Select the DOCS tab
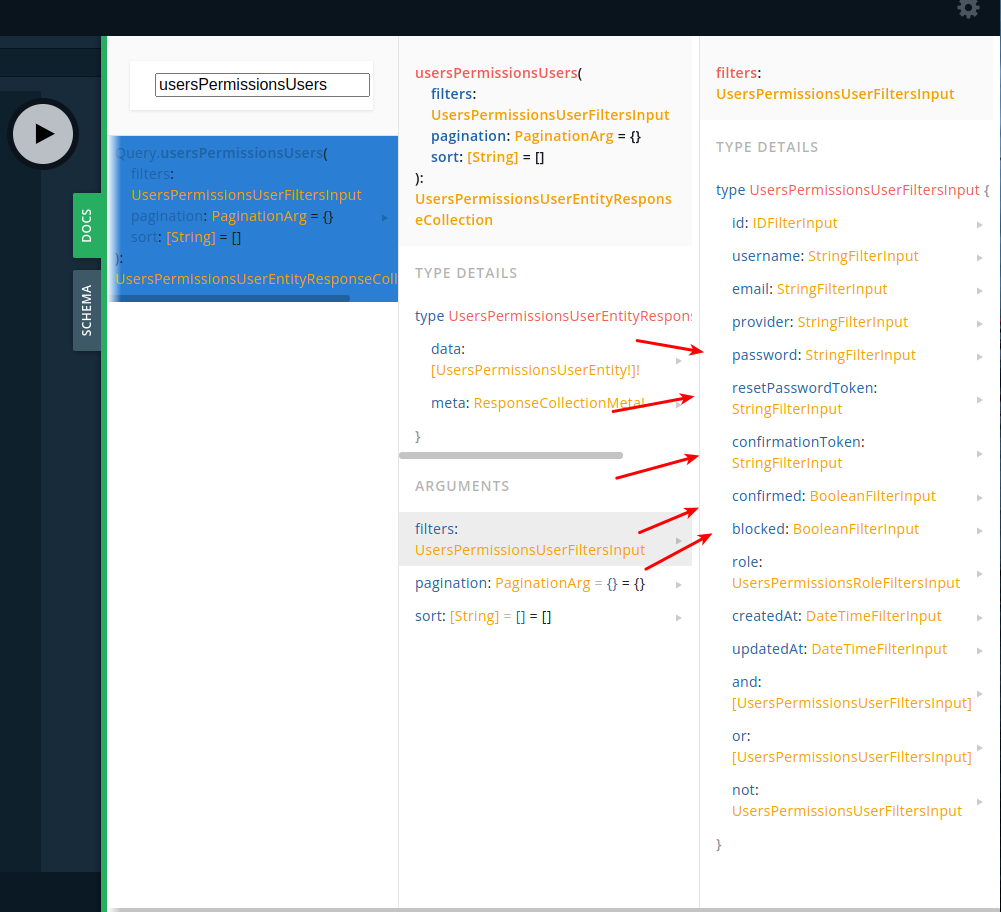The image size is (1001, 912). (86, 225)
